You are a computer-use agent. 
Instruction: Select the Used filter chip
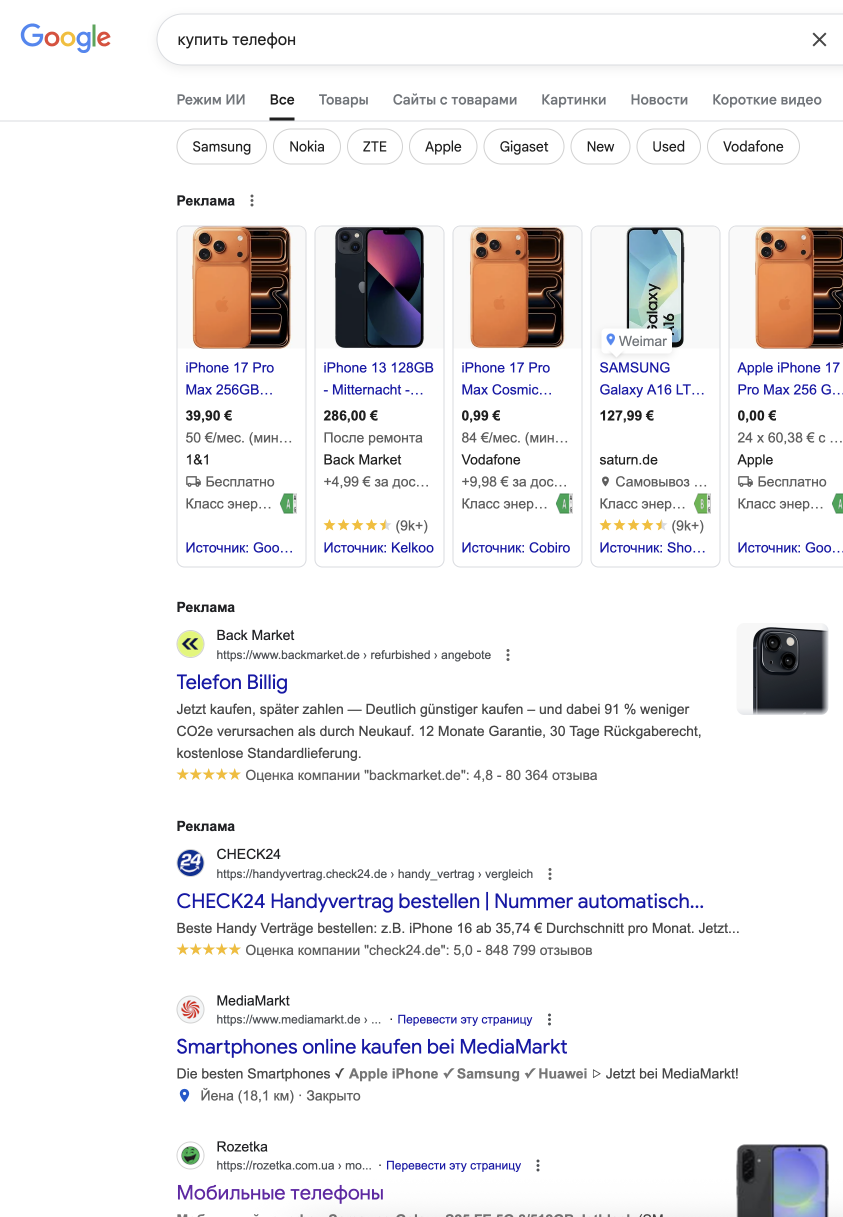(668, 147)
